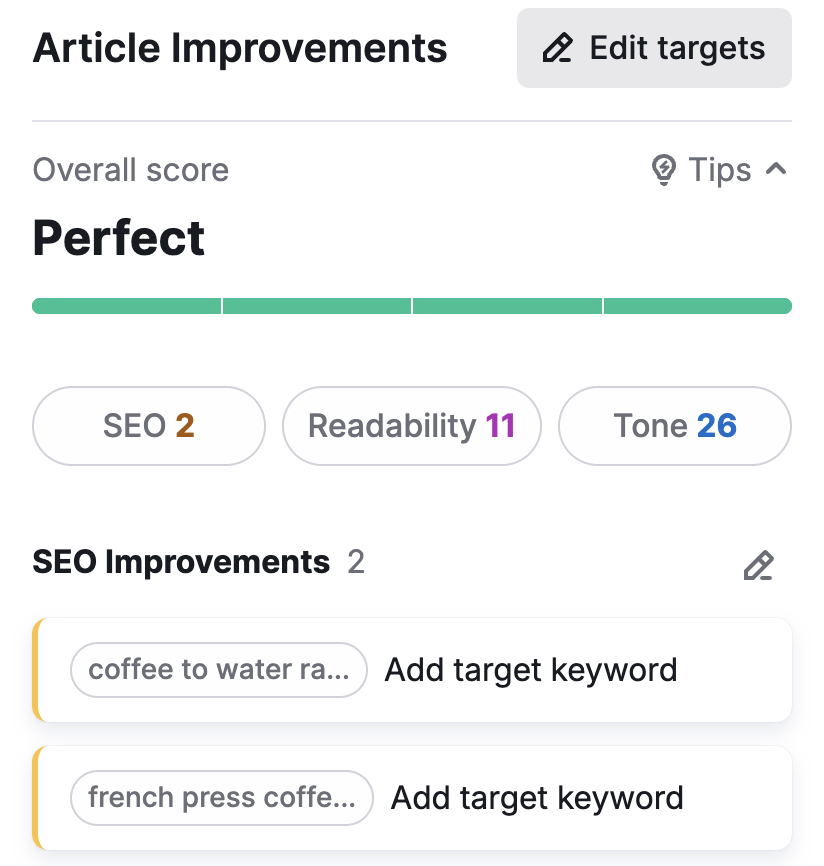The height and width of the screenshot is (866, 824).
Task: Click edit pencil beside SEO Improvements
Action: [x=758, y=565]
